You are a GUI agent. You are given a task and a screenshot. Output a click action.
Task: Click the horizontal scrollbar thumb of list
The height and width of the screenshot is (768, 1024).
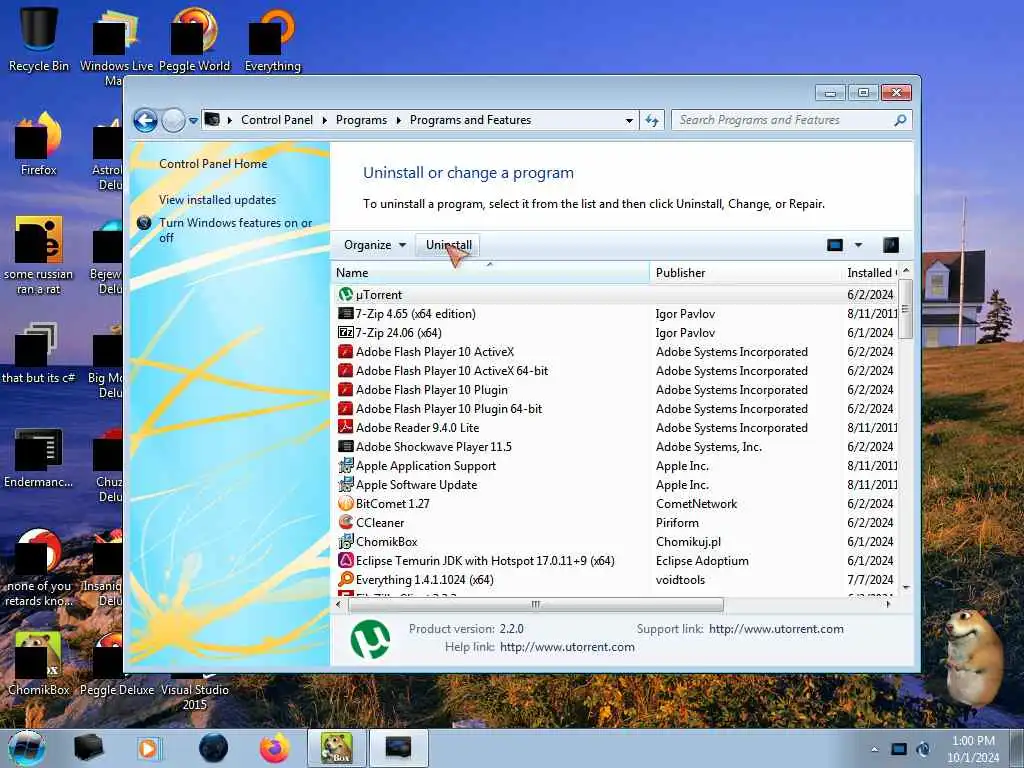point(536,605)
